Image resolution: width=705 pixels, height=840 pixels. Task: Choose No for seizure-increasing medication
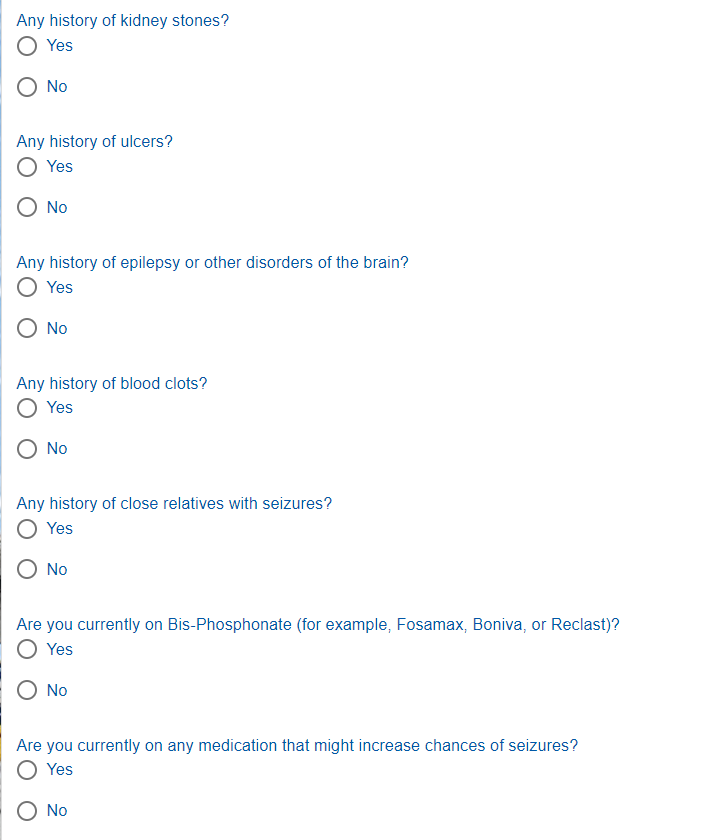28,811
